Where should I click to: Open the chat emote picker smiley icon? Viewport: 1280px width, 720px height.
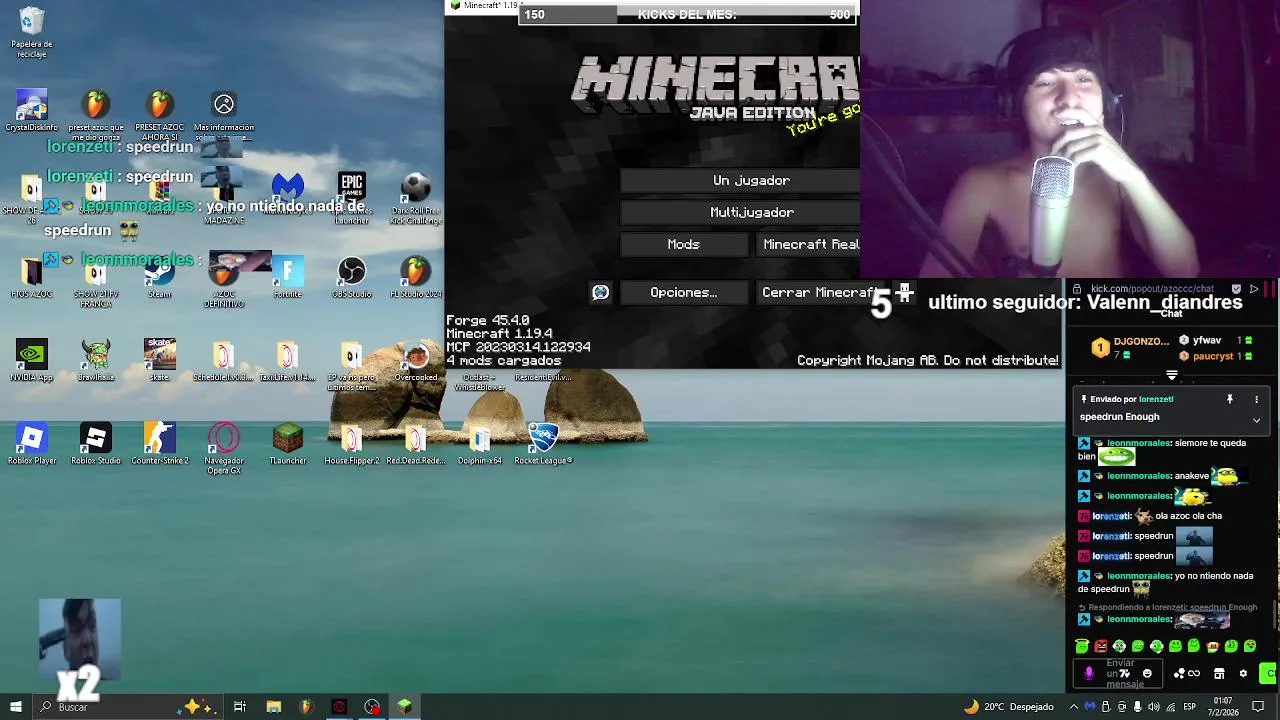(x=1147, y=674)
